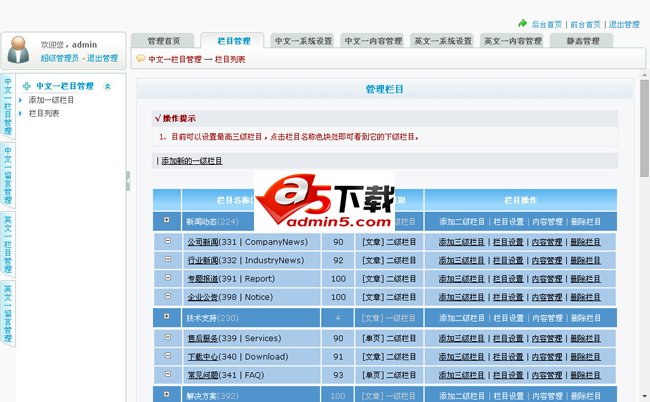650x402 pixels.
Task: Click 添加新的一级栏目 link
Action: [x=192, y=161]
